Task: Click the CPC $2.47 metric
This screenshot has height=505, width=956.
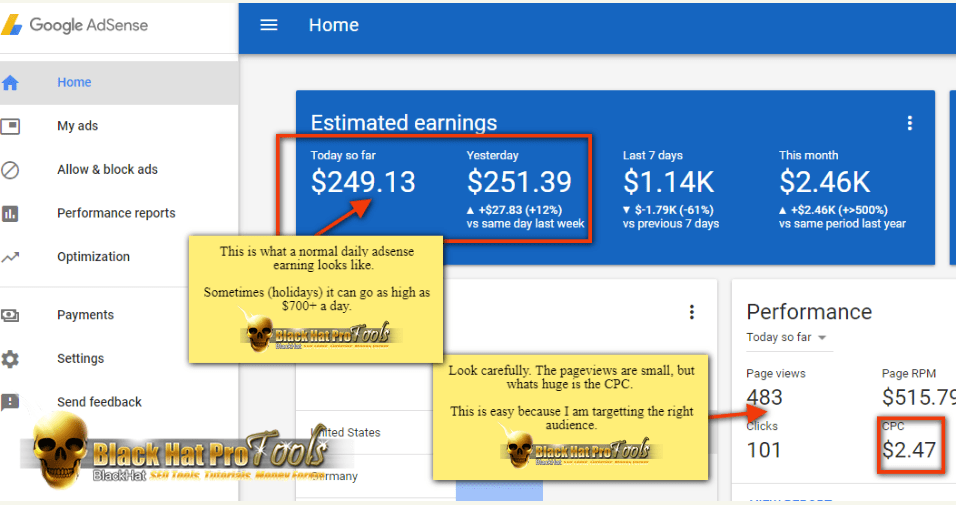Action: click(909, 450)
